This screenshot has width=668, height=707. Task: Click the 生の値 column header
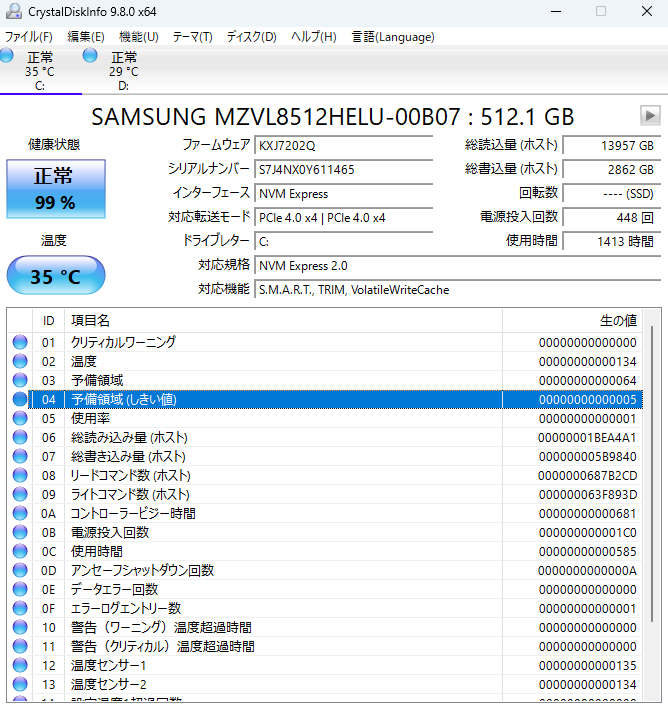tap(572, 321)
